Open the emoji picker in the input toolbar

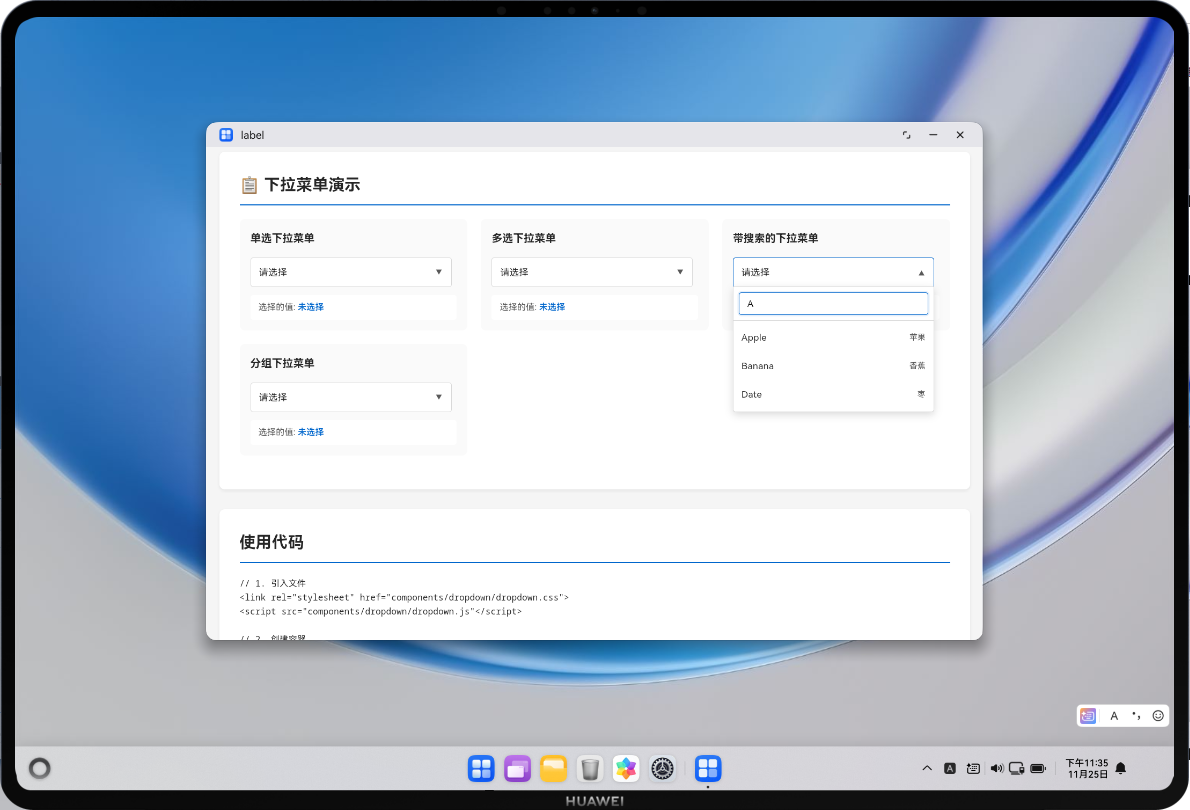[x=1157, y=715]
